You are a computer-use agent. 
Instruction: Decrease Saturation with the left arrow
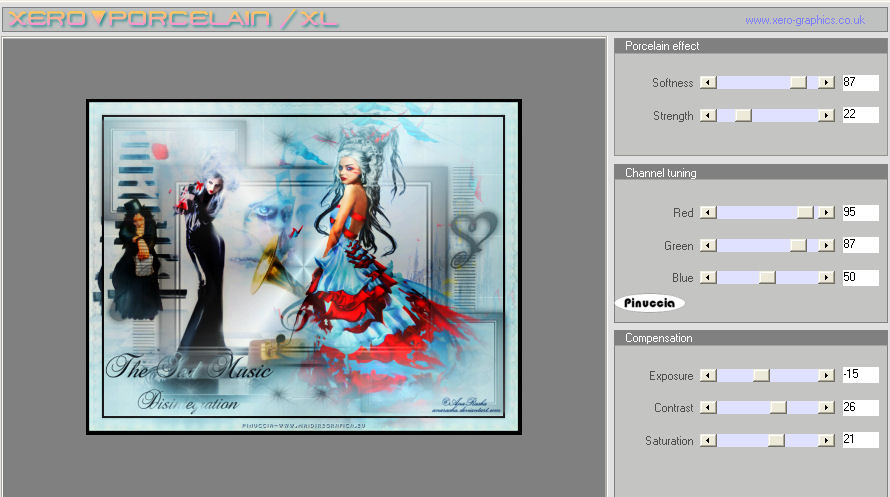708,440
